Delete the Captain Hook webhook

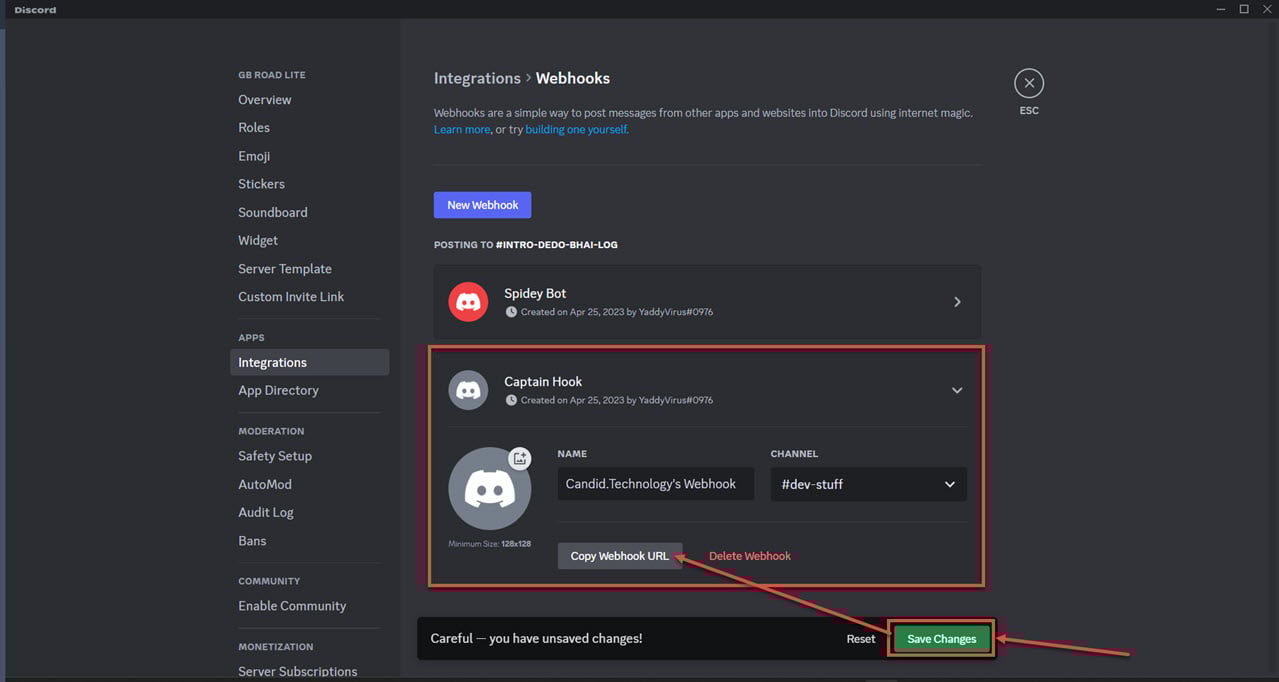(x=749, y=555)
